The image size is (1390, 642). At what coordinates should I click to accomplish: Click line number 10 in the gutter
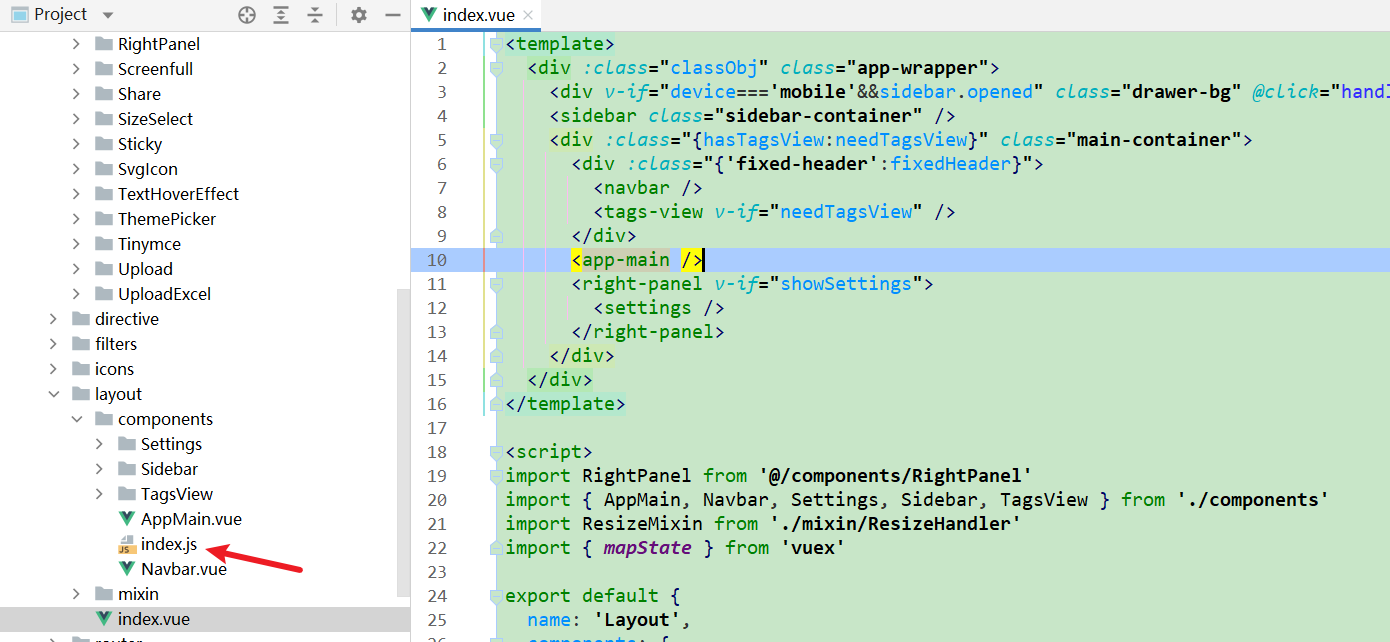437,260
